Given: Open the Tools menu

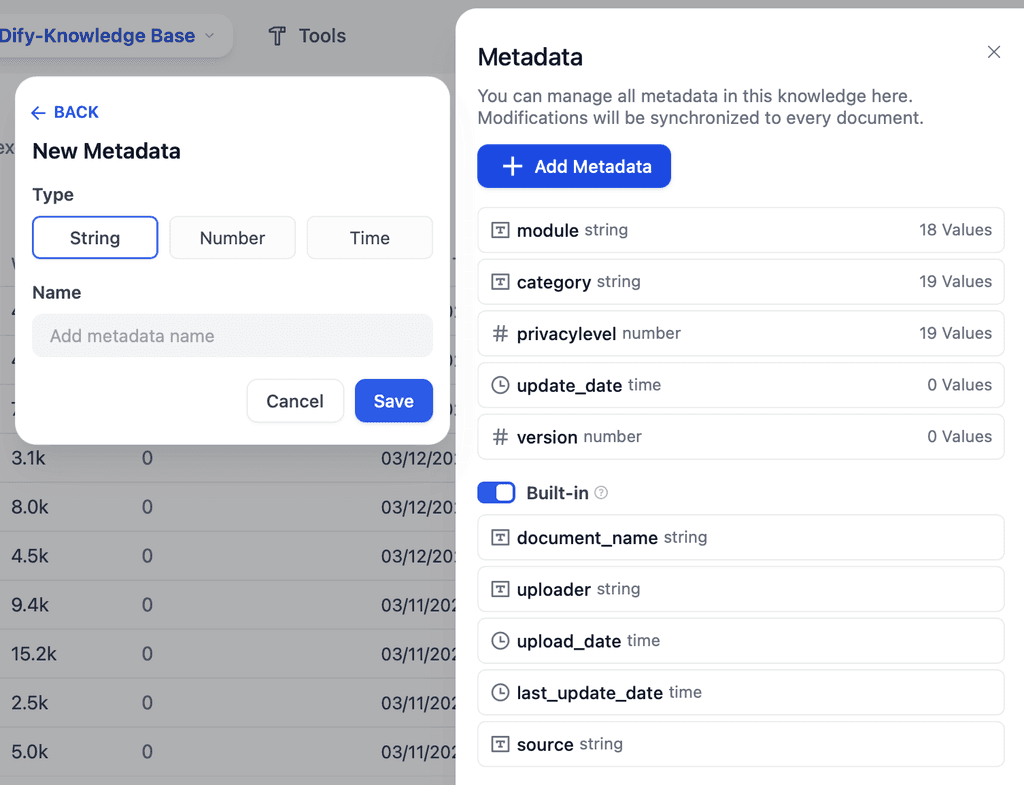Looking at the screenshot, I should 306,35.
